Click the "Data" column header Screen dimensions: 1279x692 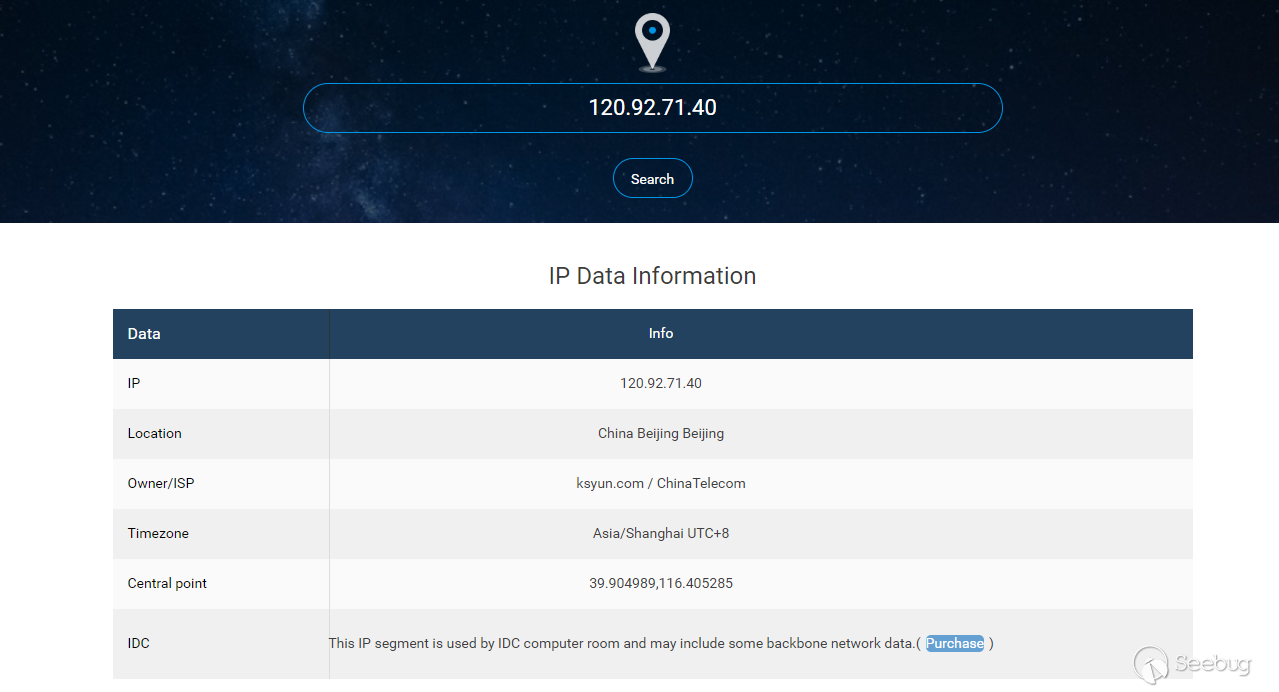[144, 334]
